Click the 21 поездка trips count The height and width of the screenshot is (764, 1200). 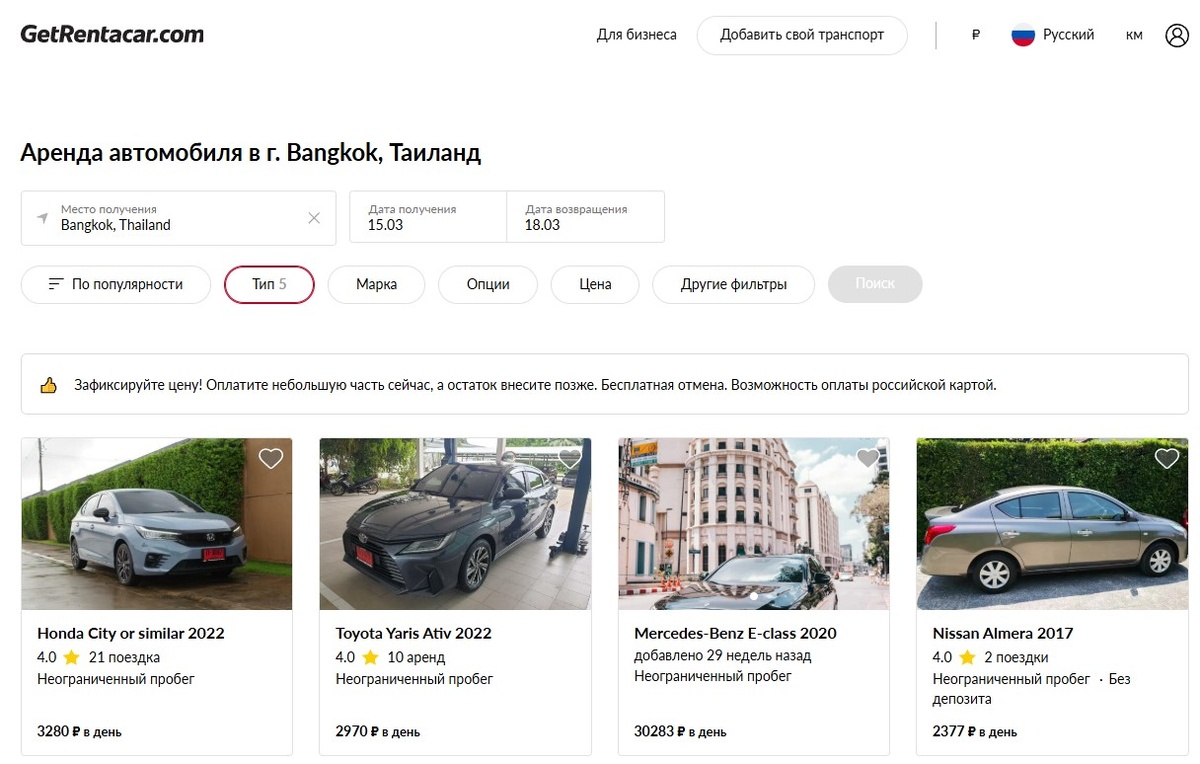[x=124, y=657]
